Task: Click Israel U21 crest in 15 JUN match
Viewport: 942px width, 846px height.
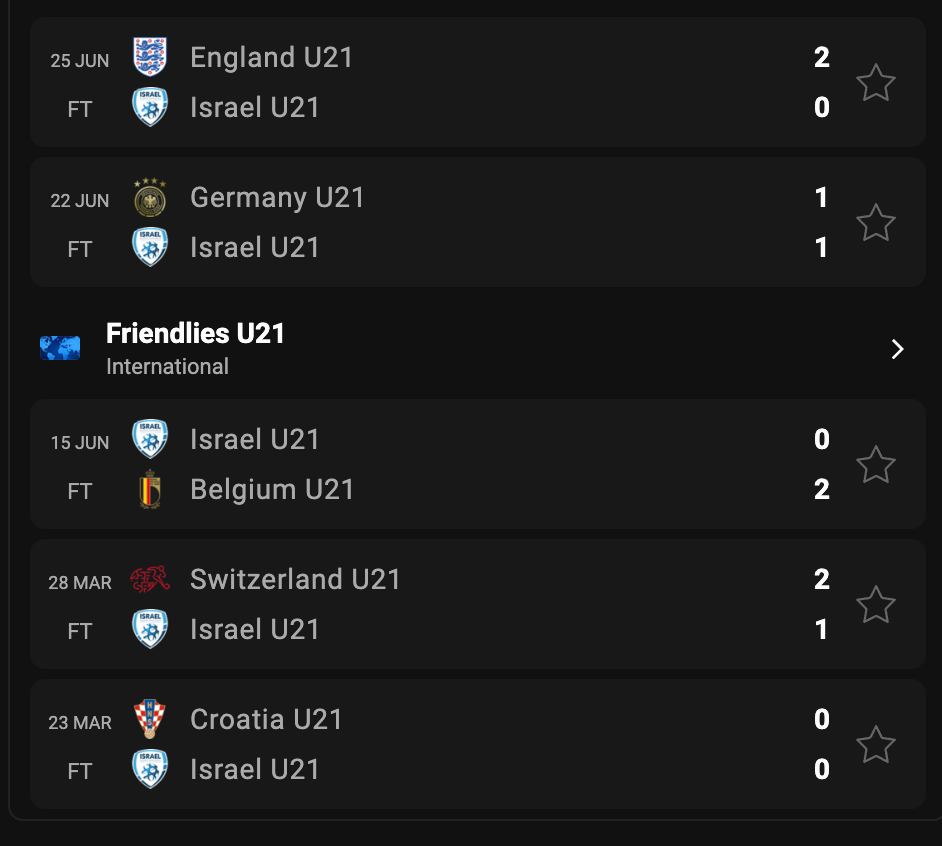Action: coord(150,440)
